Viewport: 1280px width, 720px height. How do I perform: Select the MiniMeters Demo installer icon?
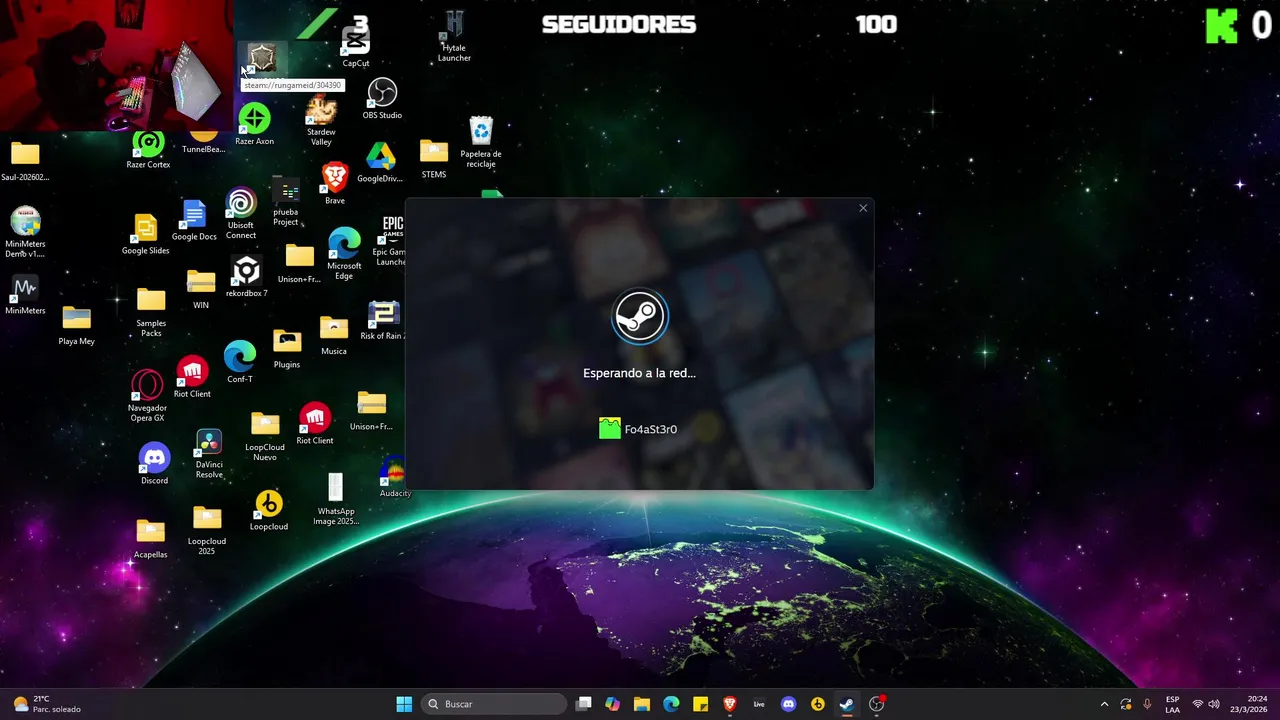point(25,232)
